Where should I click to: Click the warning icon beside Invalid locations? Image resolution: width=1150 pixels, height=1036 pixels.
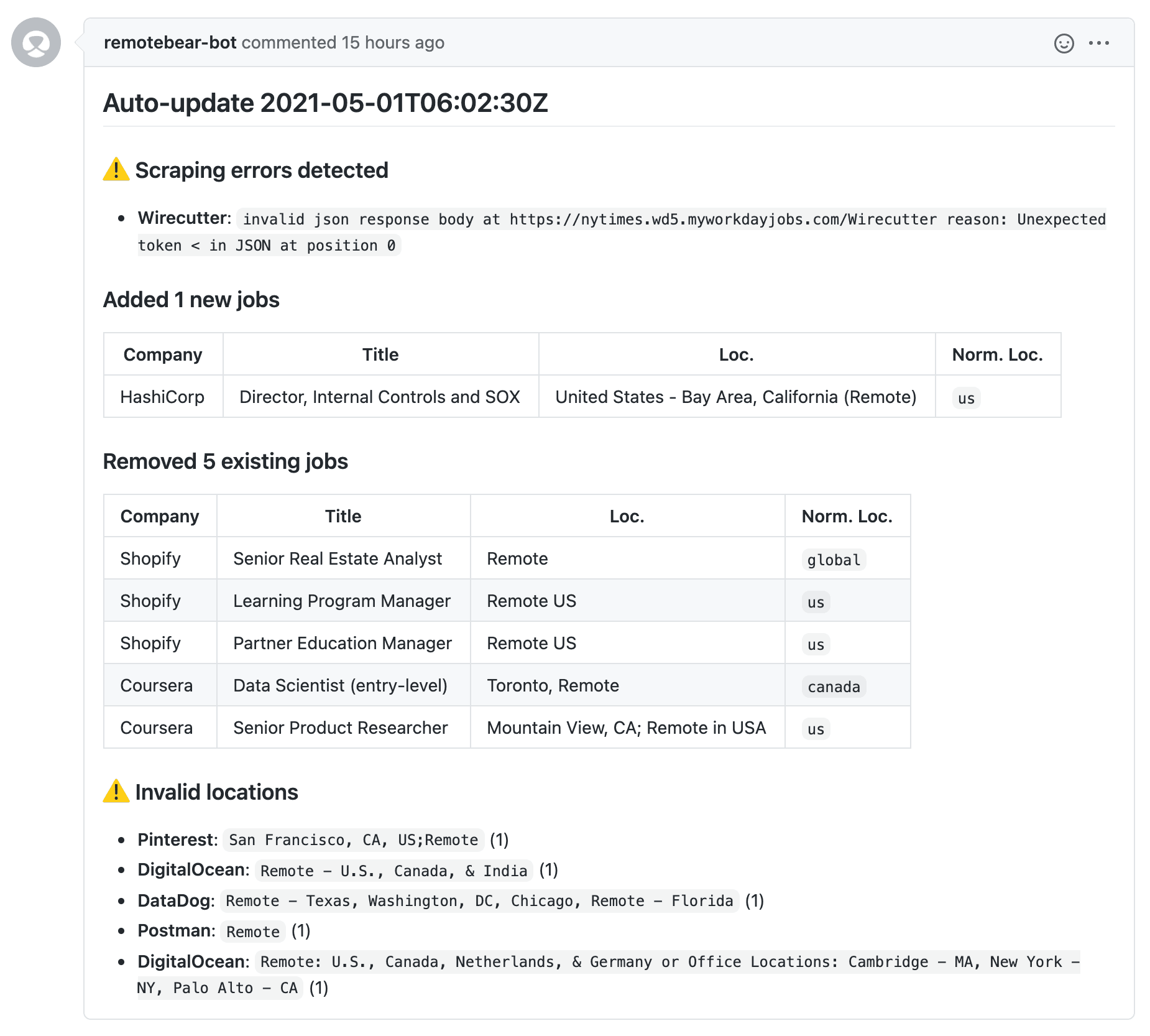click(x=116, y=792)
